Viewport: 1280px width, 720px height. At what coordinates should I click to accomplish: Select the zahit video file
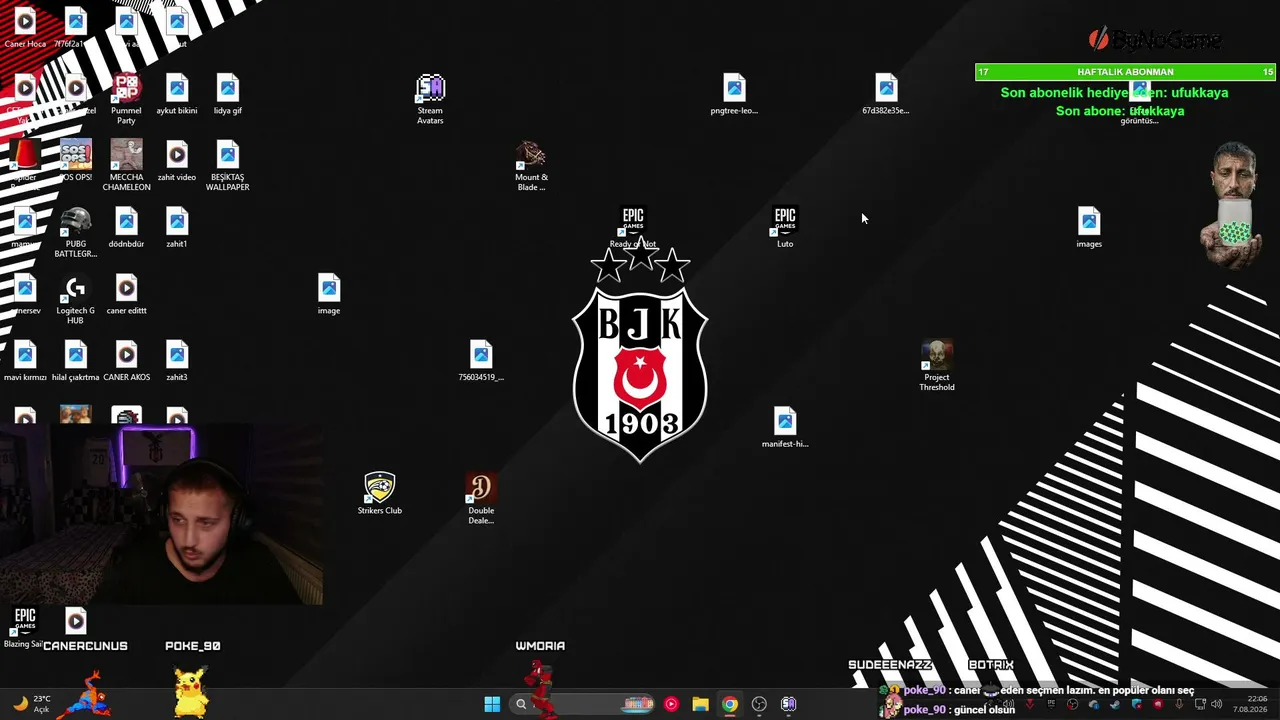177,162
